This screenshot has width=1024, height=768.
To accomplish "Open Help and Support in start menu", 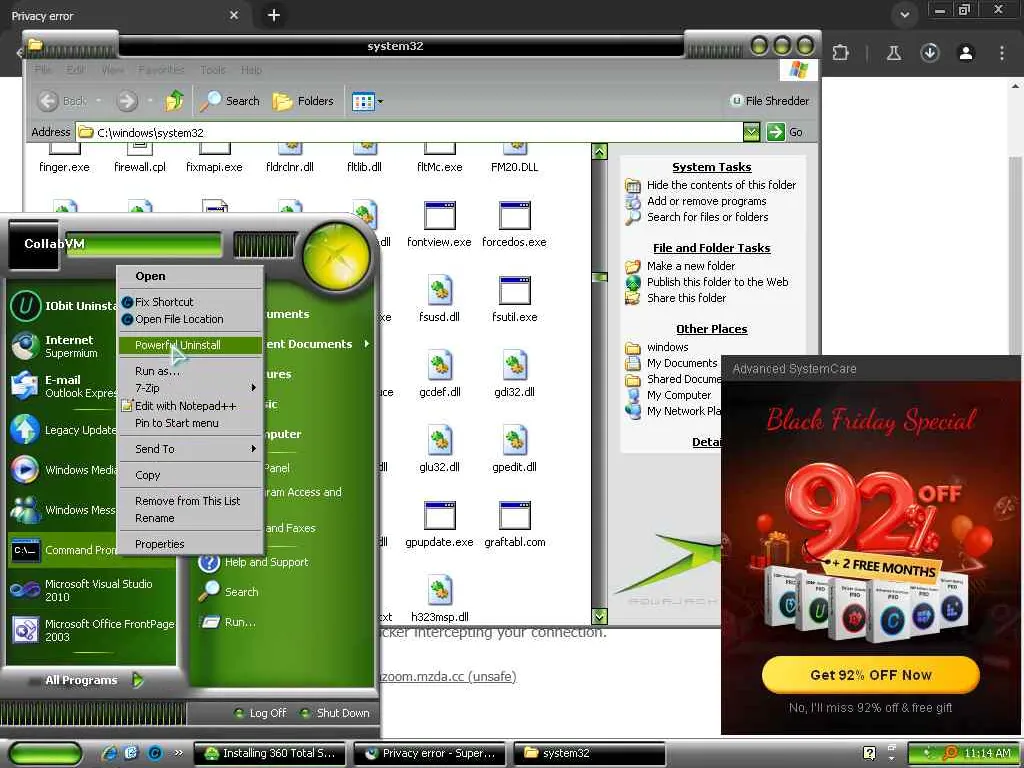I will click(255, 562).
